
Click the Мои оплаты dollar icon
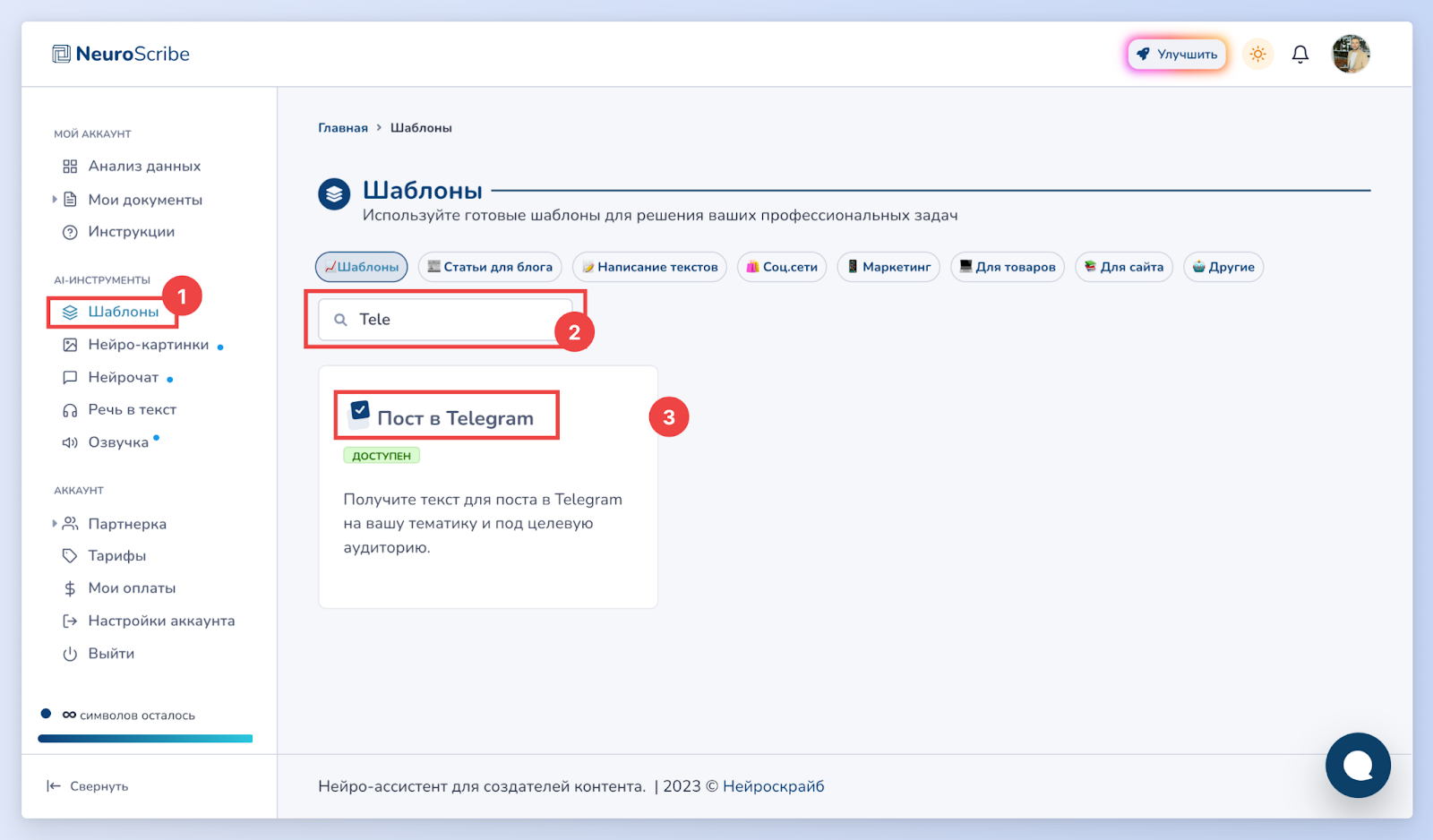click(70, 588)
